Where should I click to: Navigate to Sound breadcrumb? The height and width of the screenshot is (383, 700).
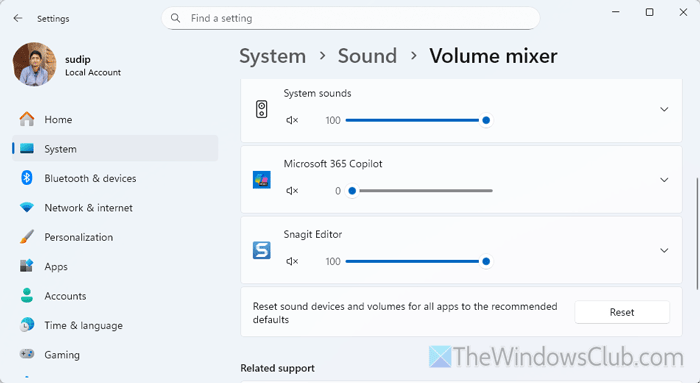367,56
